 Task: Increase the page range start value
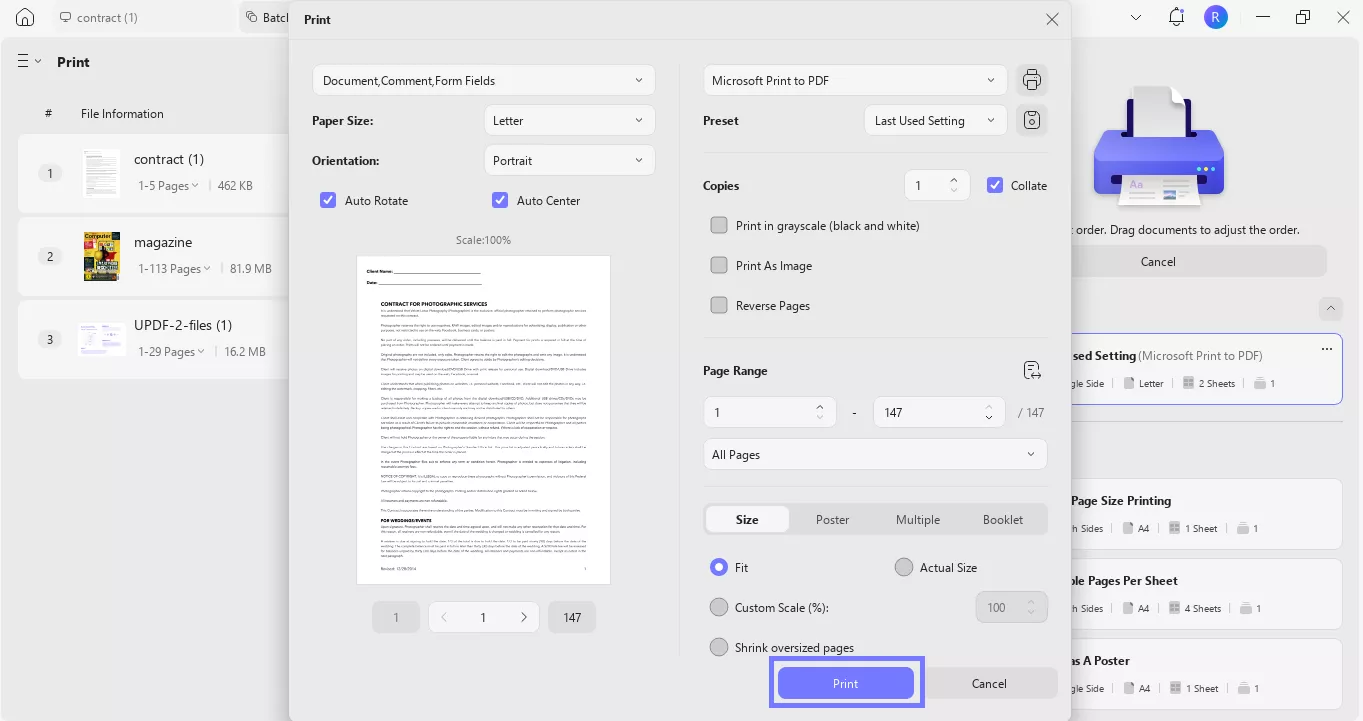pos(820,406)
